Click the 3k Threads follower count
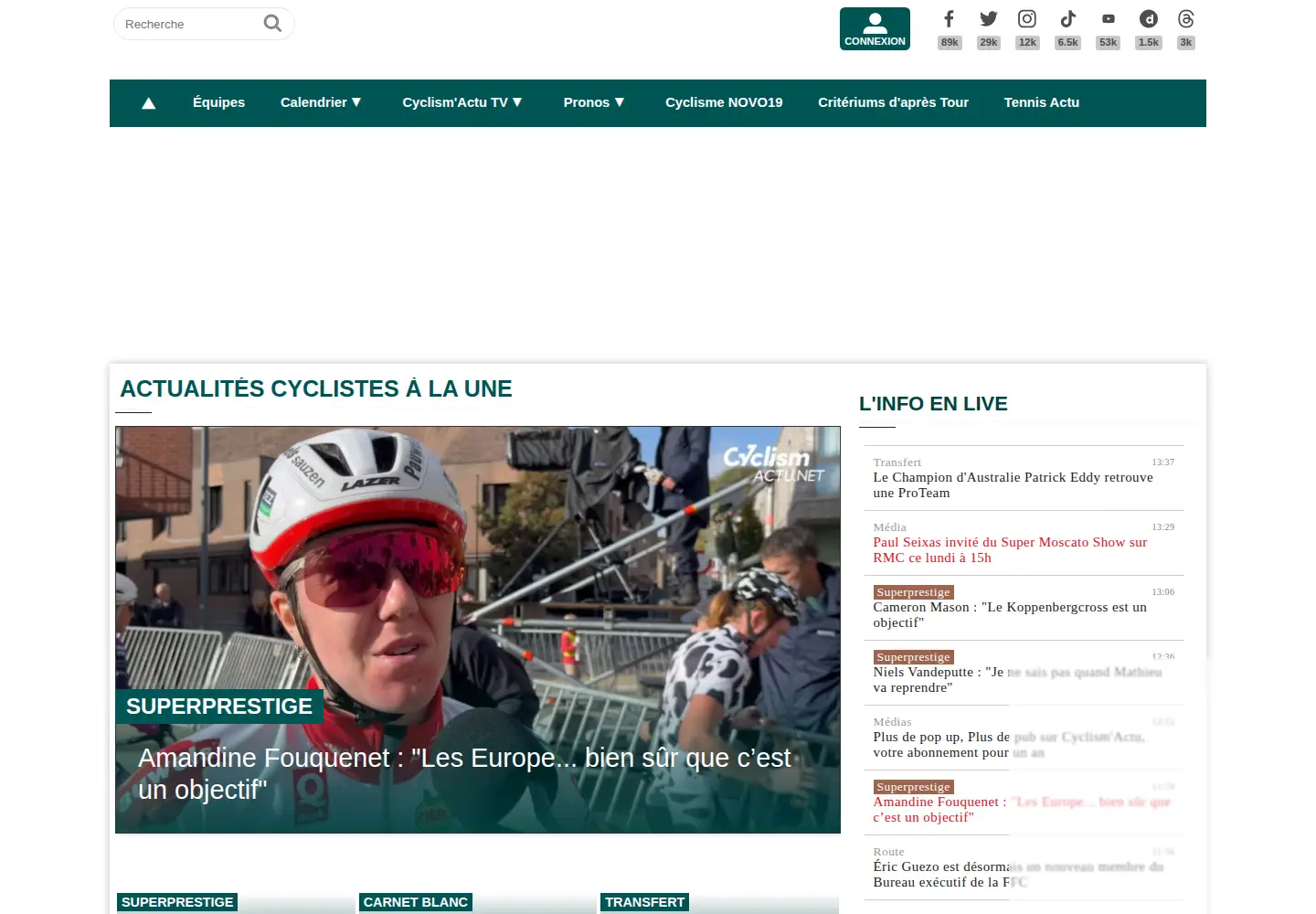The image size is (1316, 914). coord(1186,42)
